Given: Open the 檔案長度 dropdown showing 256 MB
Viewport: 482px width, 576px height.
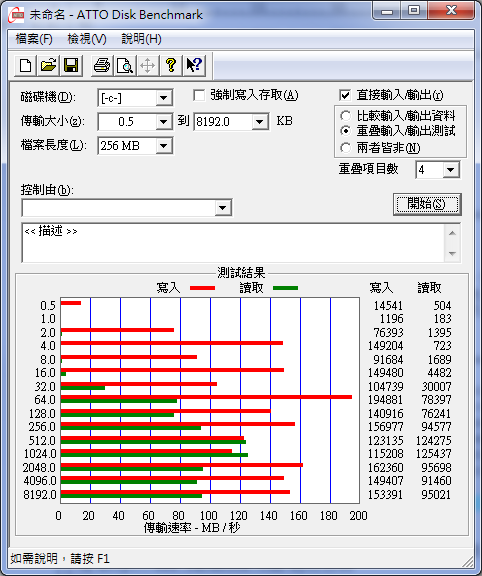Looking at the screenshot, I should click(x=164, y=146).
